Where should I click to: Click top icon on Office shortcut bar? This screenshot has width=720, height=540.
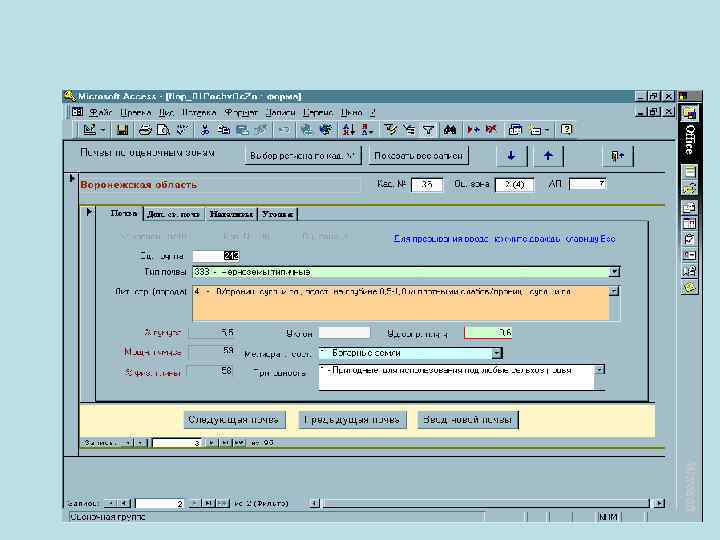click(x=689, y=113)
